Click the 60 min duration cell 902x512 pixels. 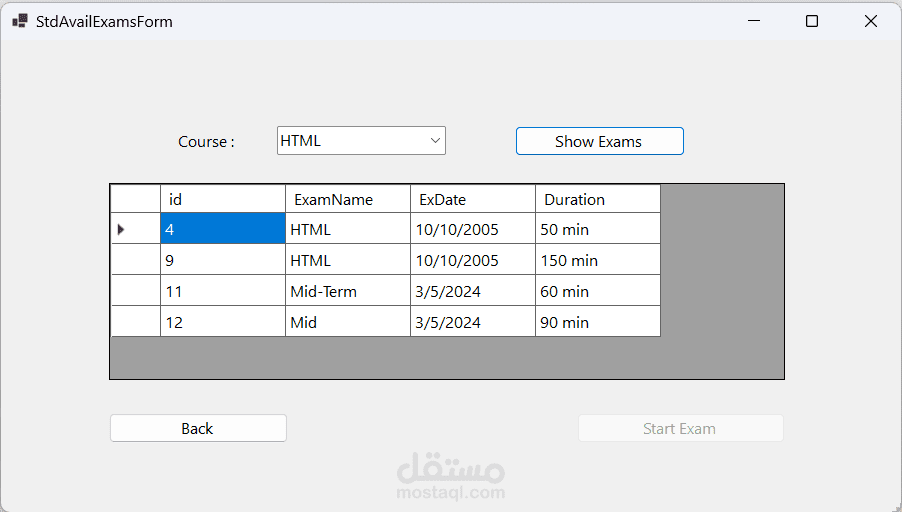(x=598, y=291)
